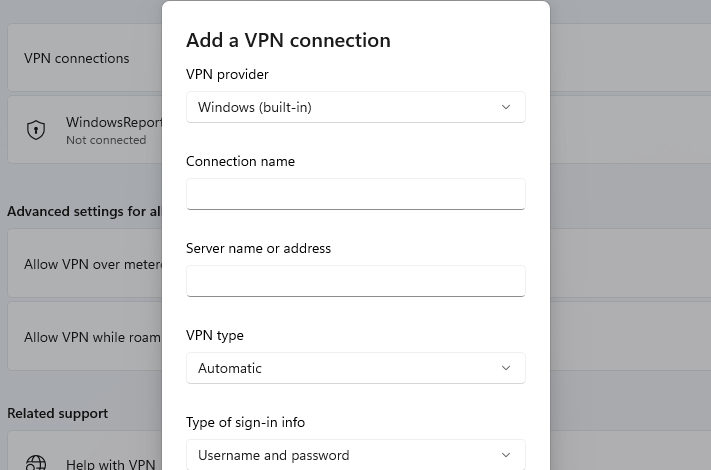The width and height of the screenshot is (711, 470).
Task: Click the Allow VPN over metered networks row
Action: click(85, 264)
